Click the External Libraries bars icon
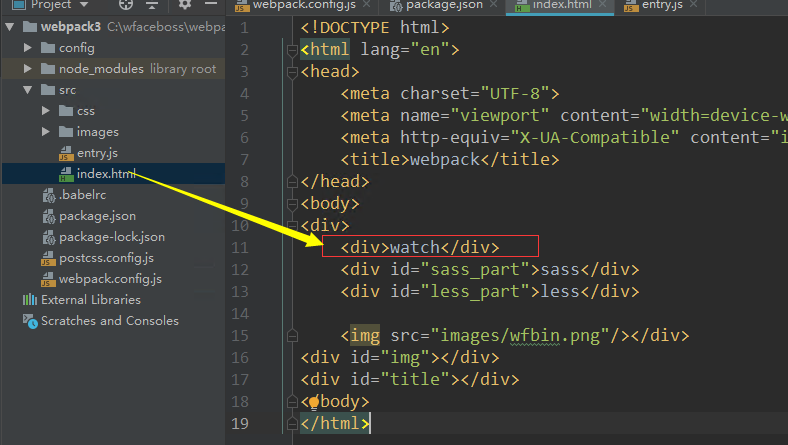Viewport: 788px width, 445px height. (x=30, y=300)
